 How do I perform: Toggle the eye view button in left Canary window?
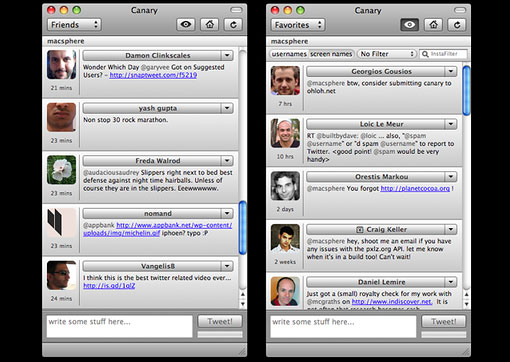(x=186, y=24)
